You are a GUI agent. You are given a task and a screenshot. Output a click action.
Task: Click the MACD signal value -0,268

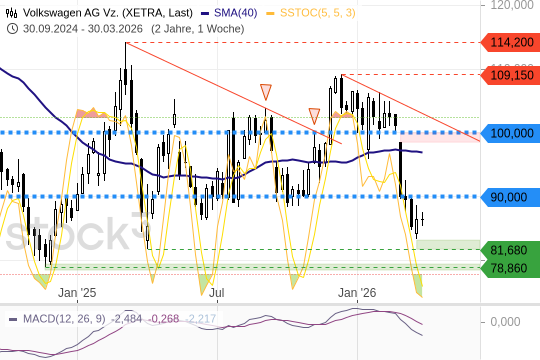pyautogui.click(x=164, y=319)
